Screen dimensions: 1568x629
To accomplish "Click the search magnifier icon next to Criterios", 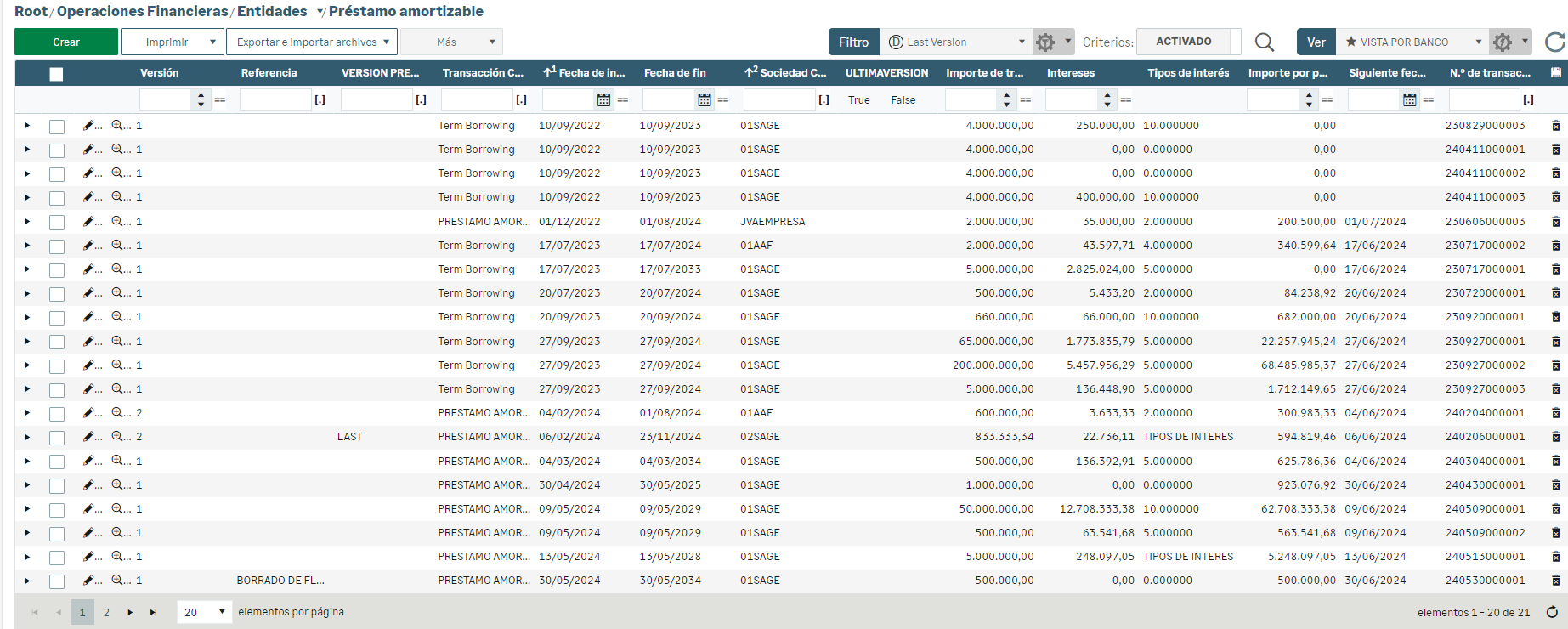I will (1264, 42).
